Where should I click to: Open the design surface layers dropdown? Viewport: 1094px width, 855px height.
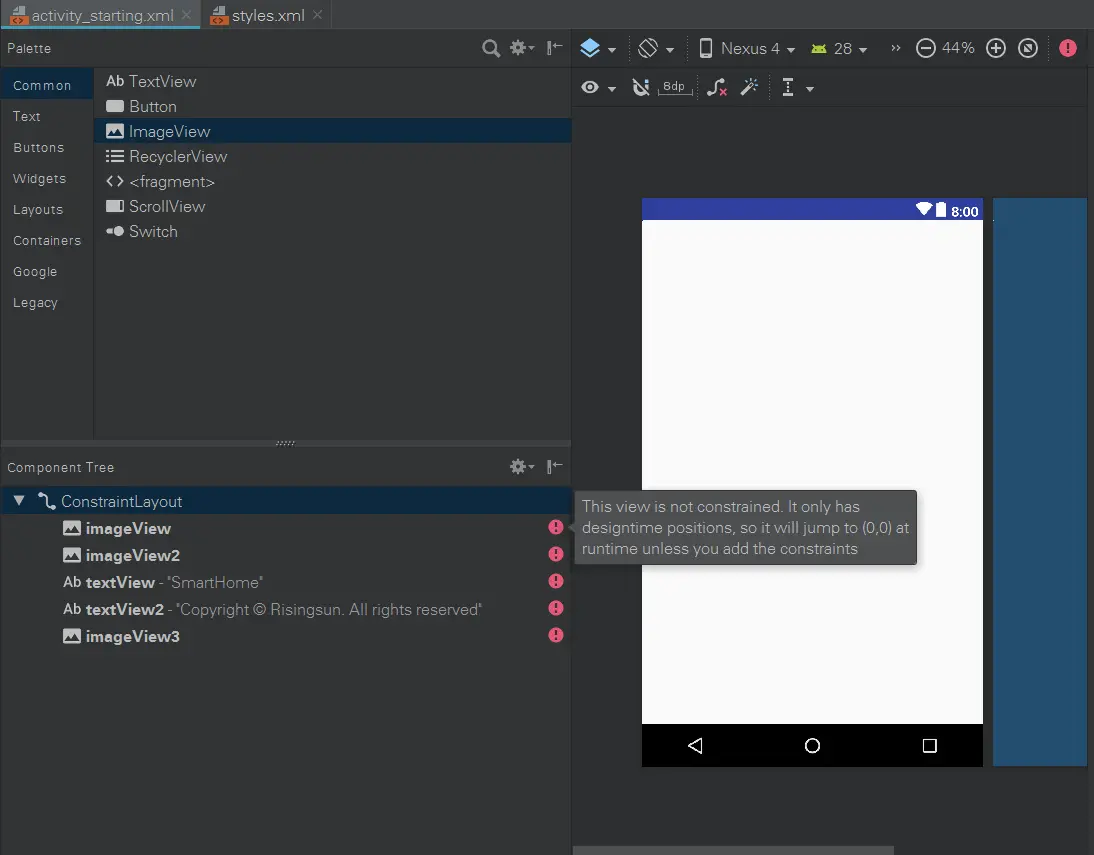tap(598, 48)
